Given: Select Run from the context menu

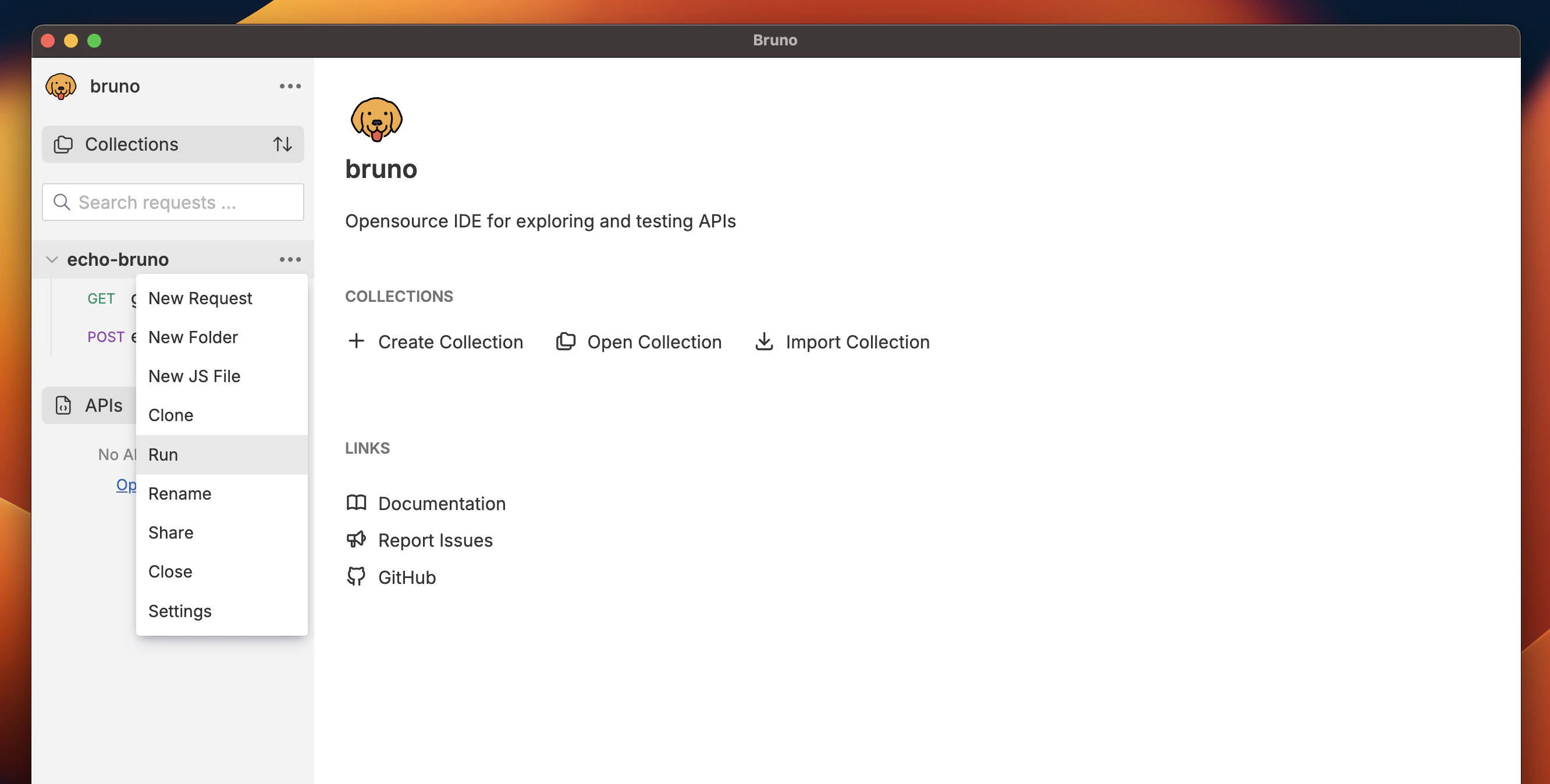Looking at the screenshot, I should coord(163,455).
